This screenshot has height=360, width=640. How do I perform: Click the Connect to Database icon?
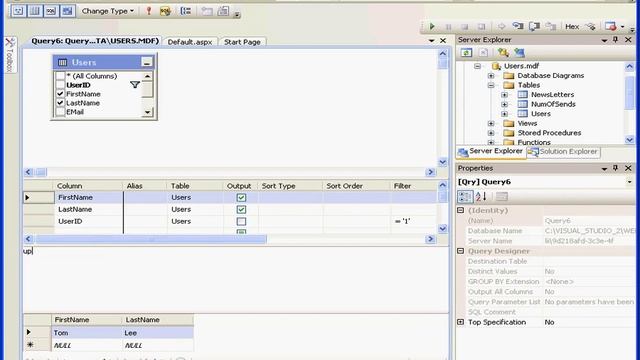[x=503, y=53]
